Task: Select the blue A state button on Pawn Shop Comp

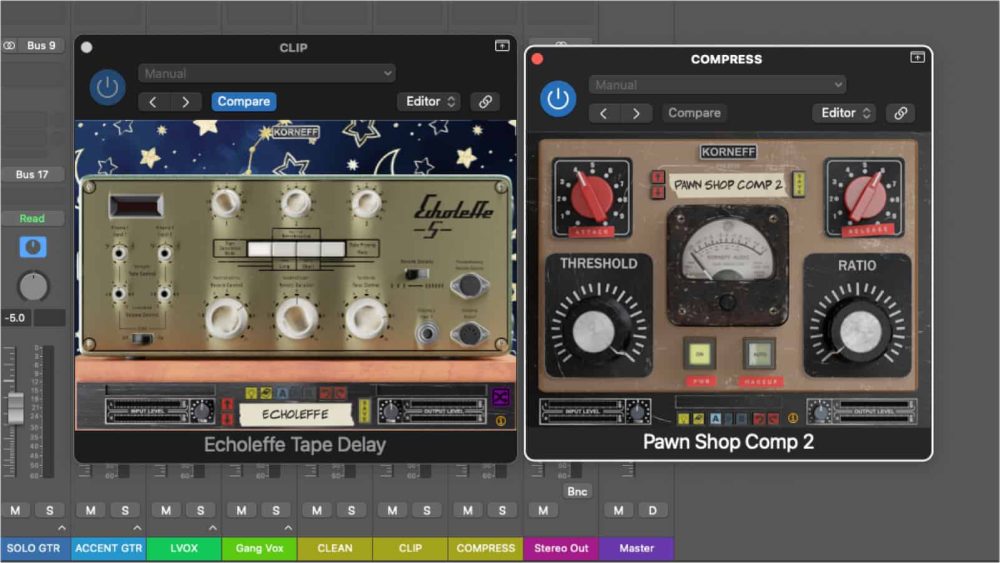Action: click(x=715, y=419)
